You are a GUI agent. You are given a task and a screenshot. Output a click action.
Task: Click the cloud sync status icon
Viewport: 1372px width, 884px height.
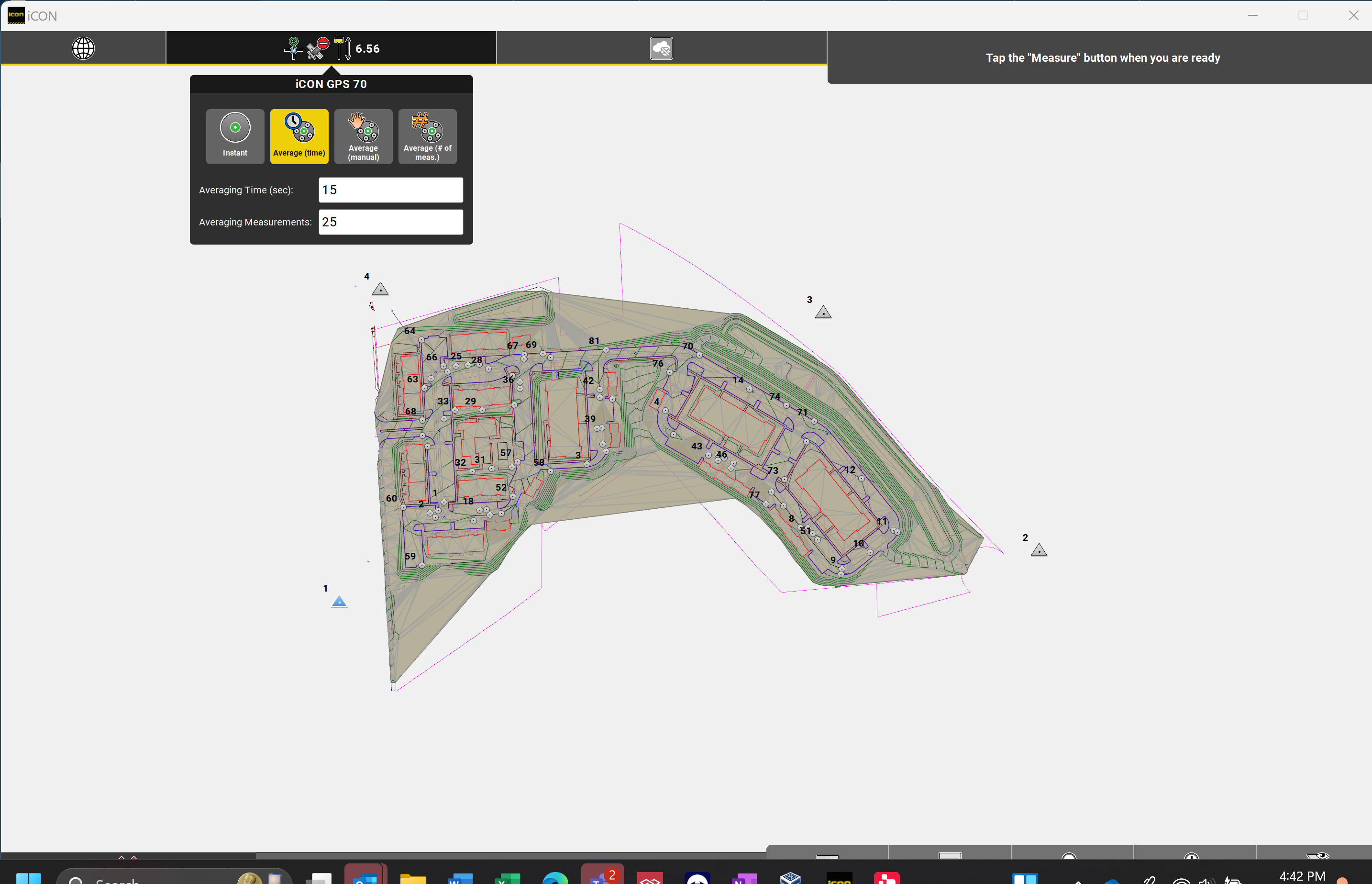click(661, 48)
